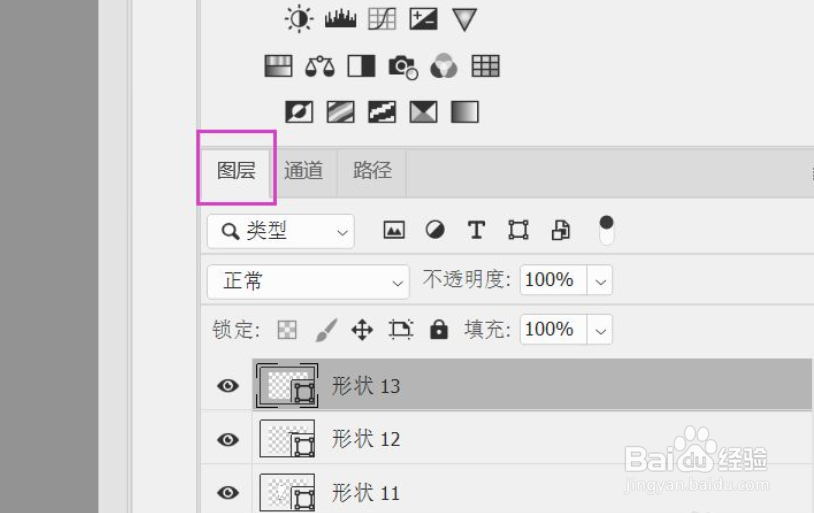This screenshot has width=814, height=513.
Task: Add a Selective Color adjustment
Action: [424, 112]
